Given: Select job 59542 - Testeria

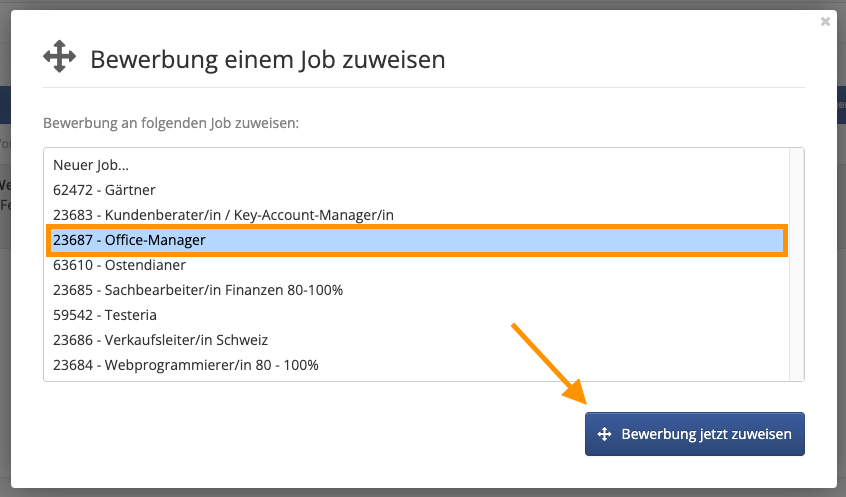Looking at the screenshot, I should (x=416, y=315).
